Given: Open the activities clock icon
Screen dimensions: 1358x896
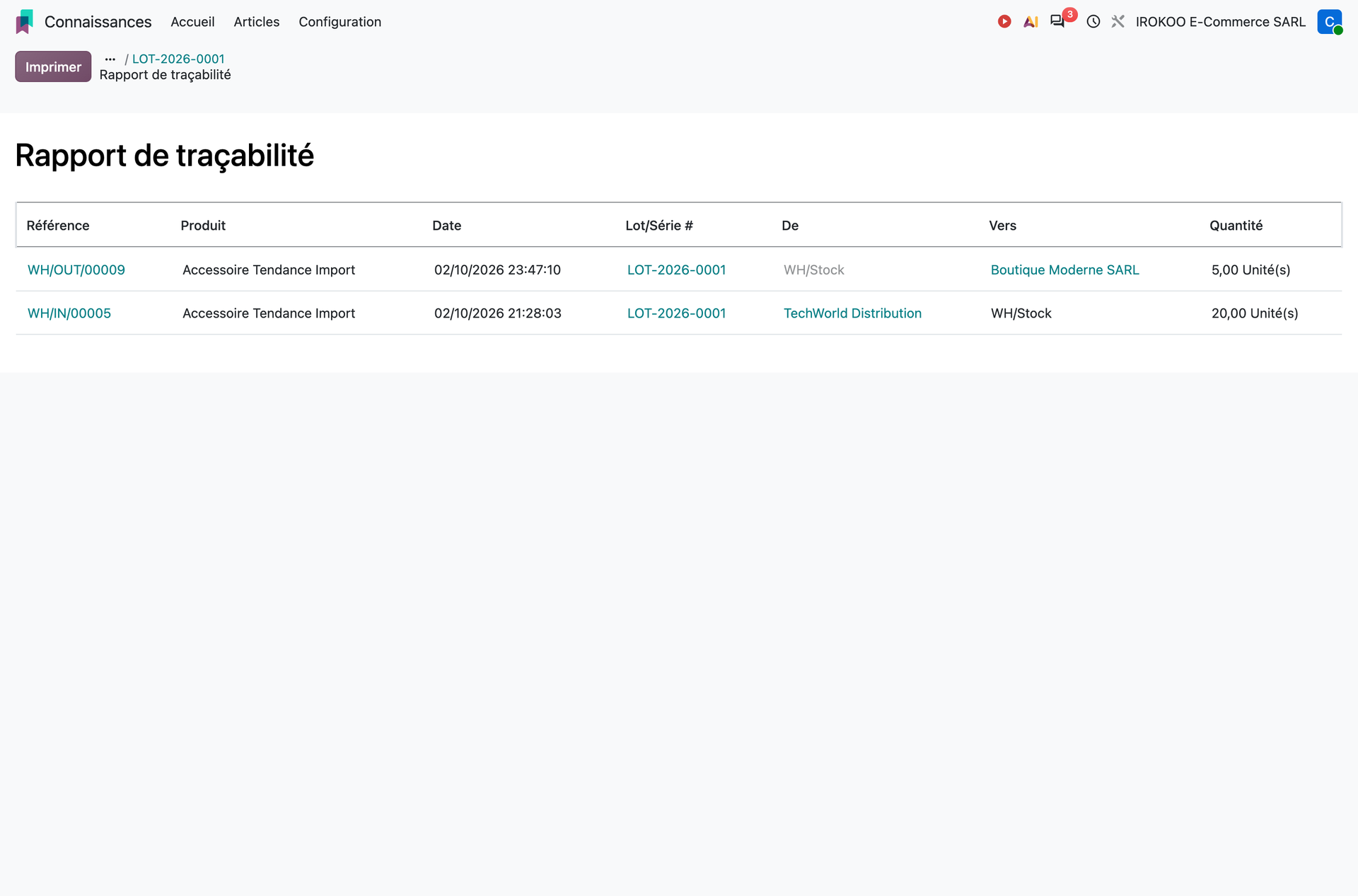Looking at the screenshot, I should click(x=1093, y=22).
